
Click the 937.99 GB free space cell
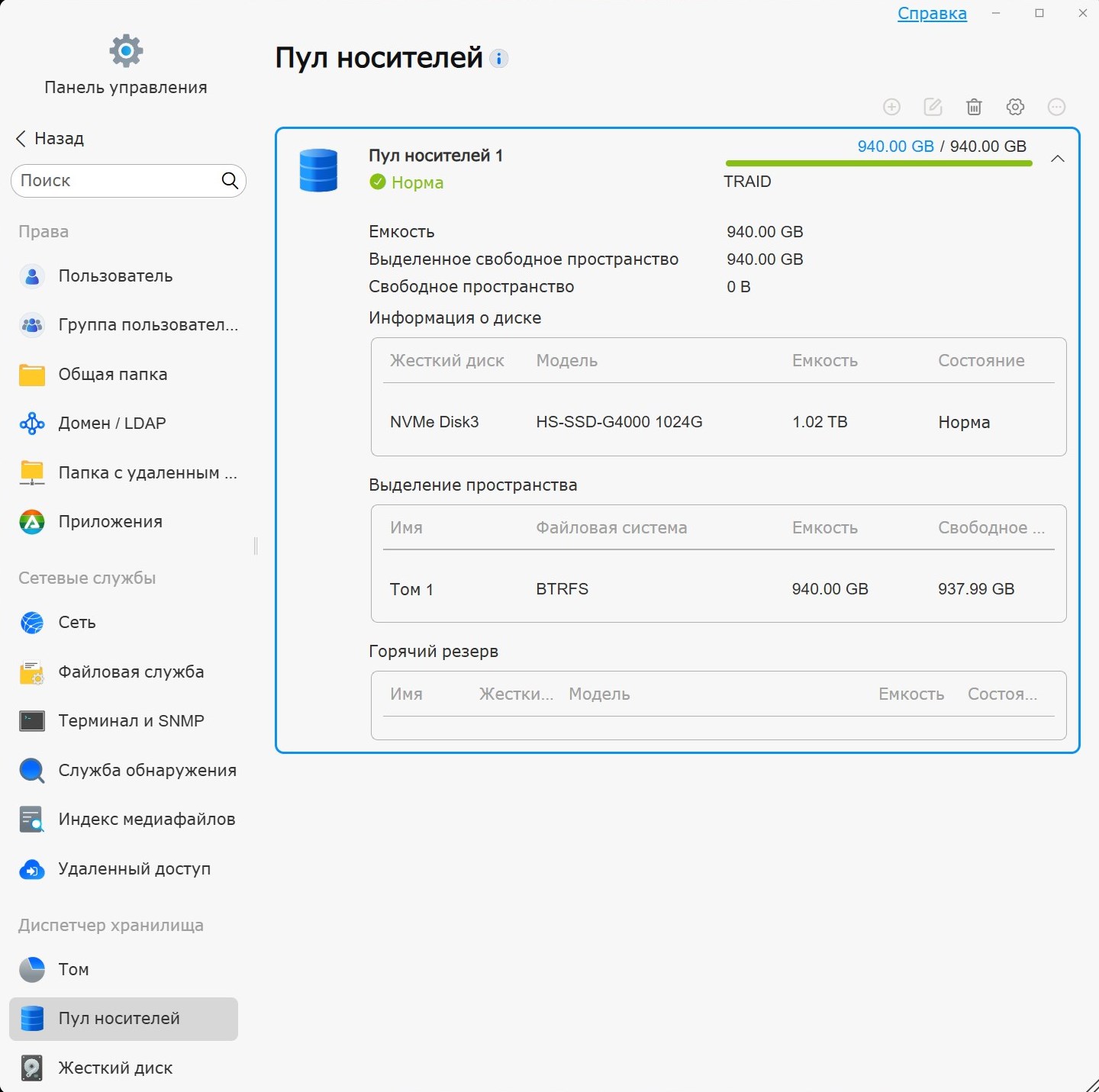pyautogui.click(x=976, y=589)
